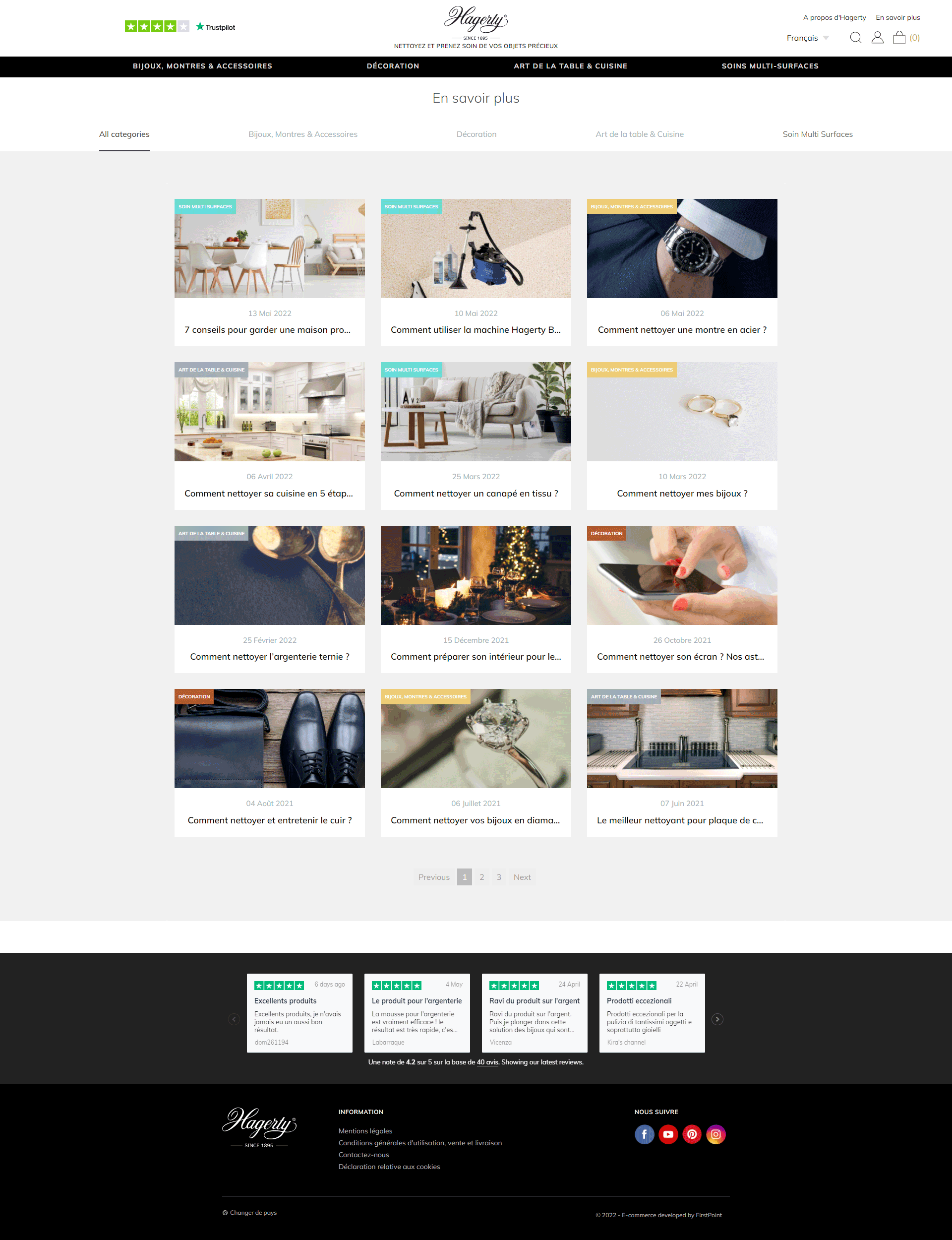Open the 'Ravi du produit sur l'argent' review
952x1240 pixels.
click(535, 1013)
